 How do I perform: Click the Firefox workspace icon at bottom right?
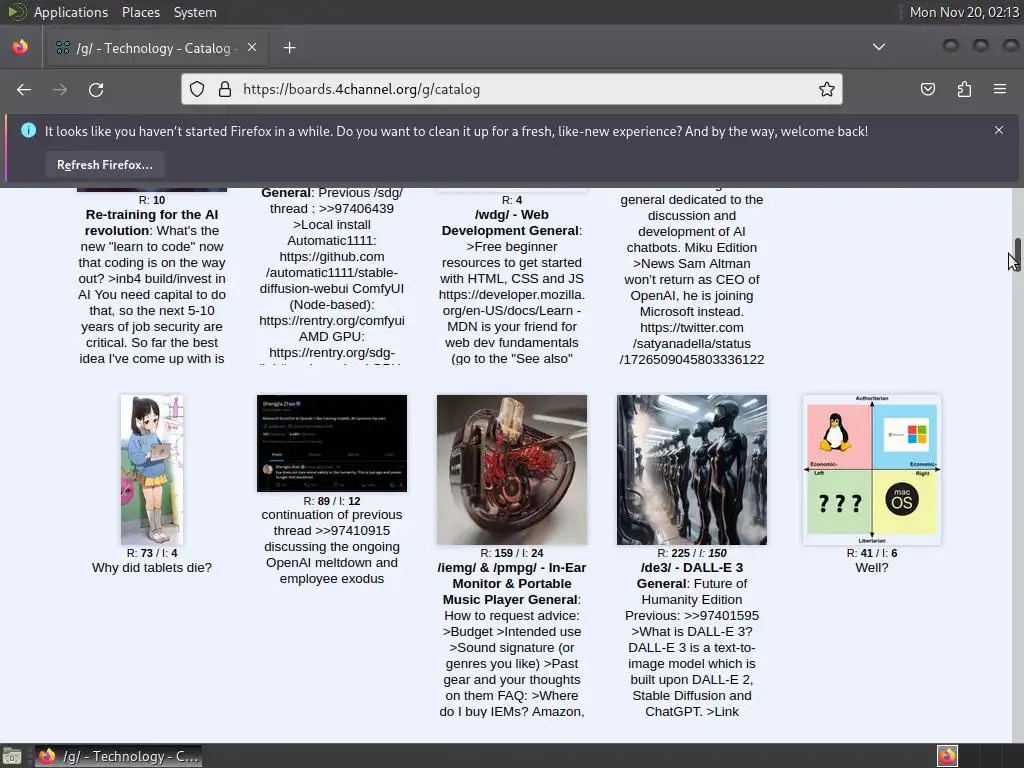tap(947, 756)
